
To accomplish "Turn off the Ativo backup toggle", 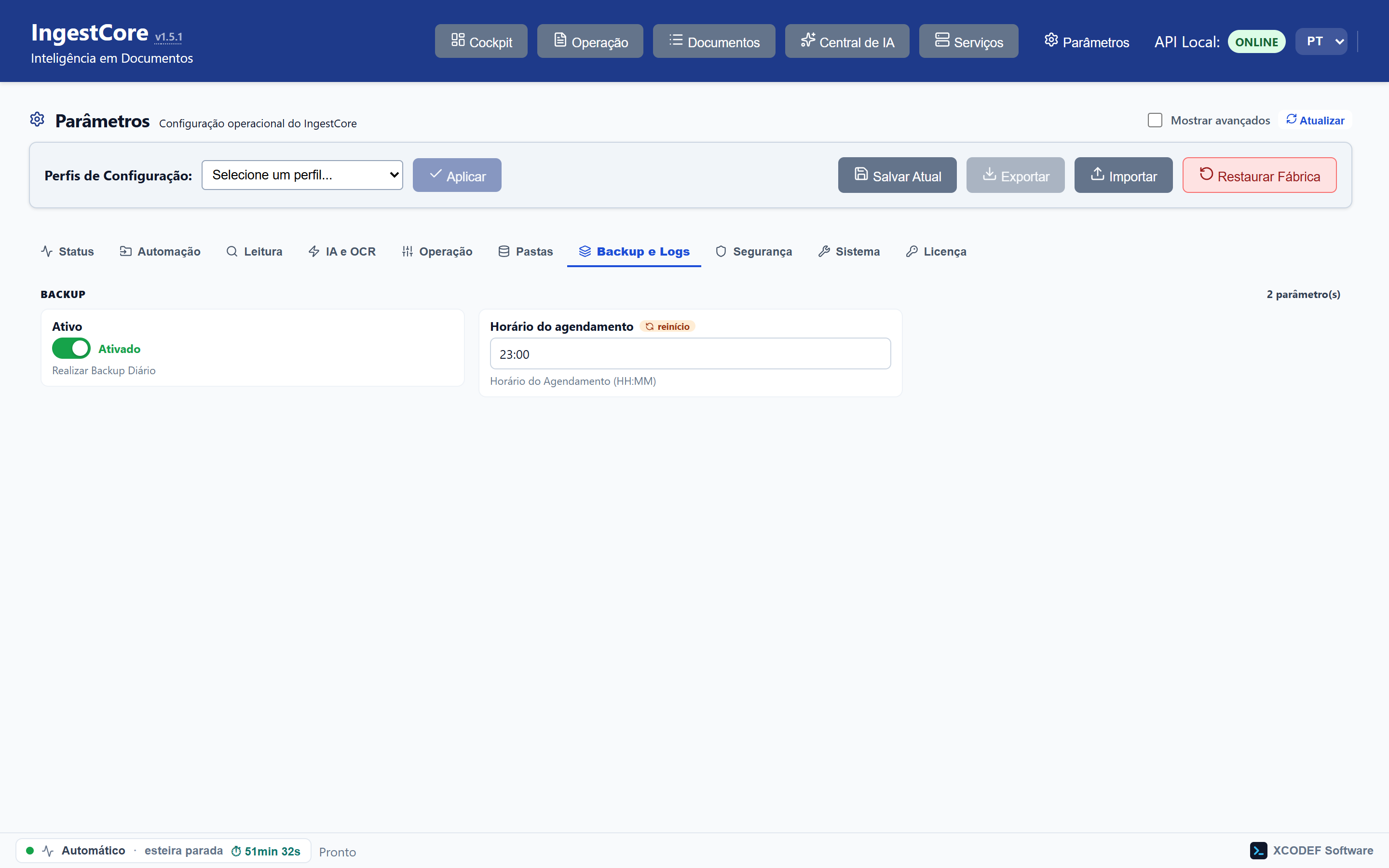I will tap(71, 348).
